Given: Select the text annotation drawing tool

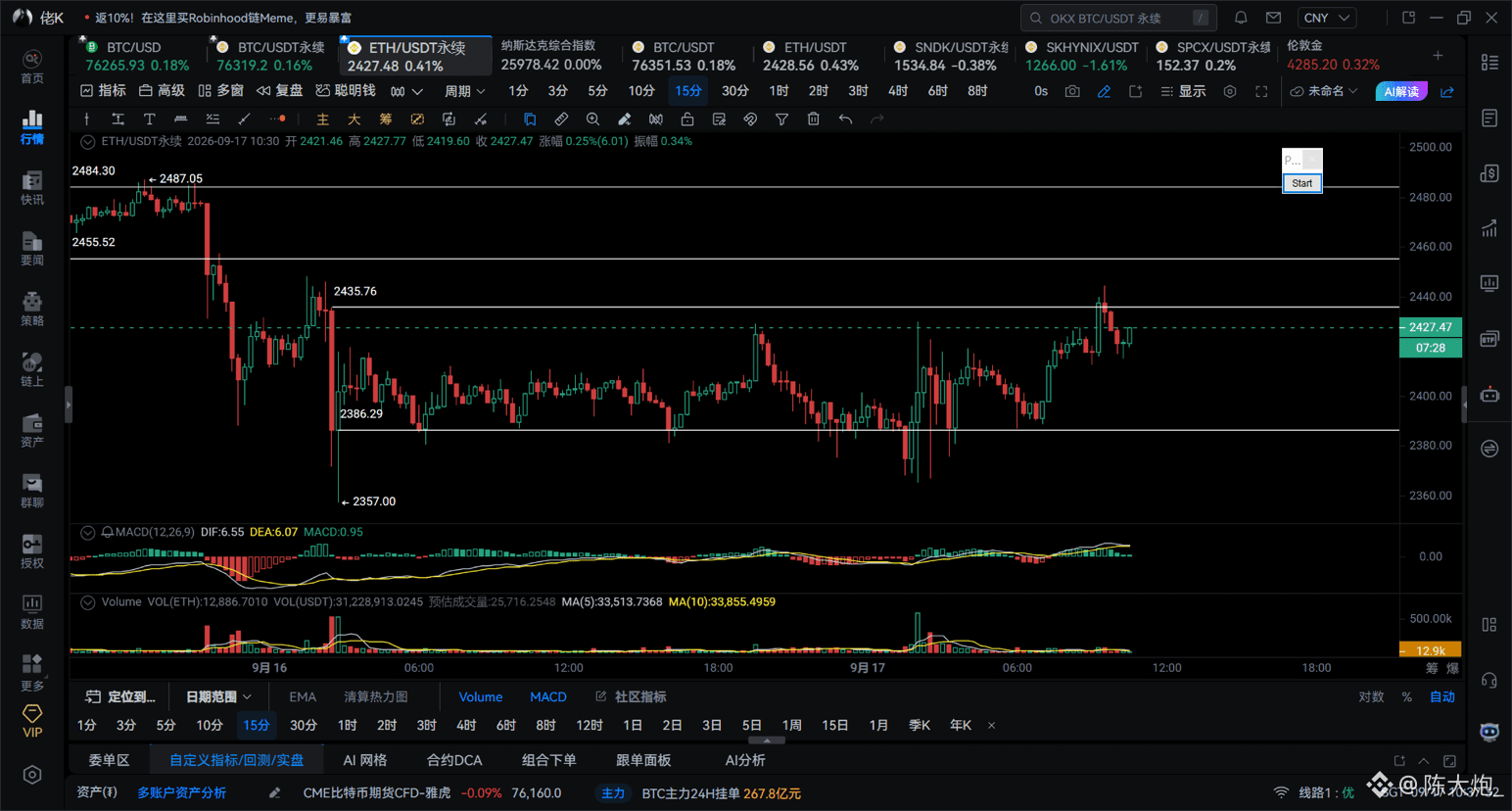Looking at the screenshot, I should pos(149,119).
